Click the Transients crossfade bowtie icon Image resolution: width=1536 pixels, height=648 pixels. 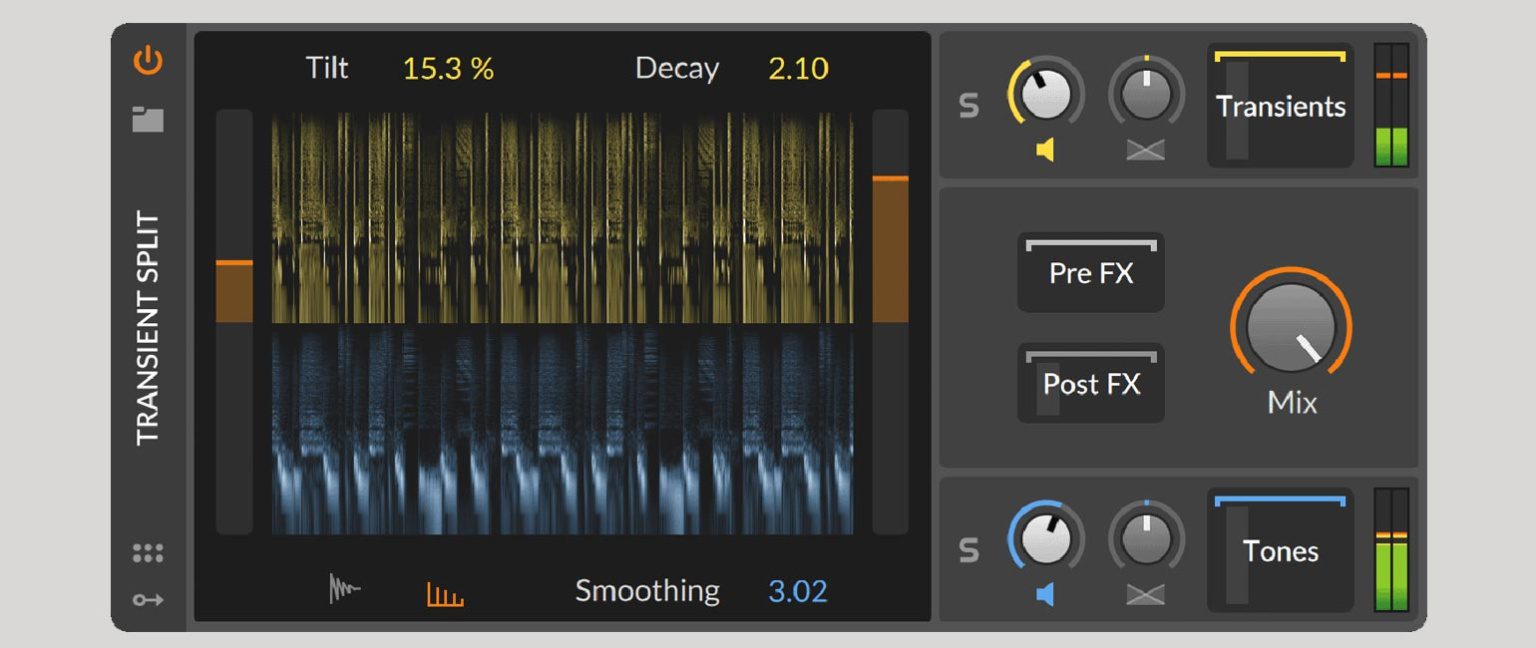point(1145,150)
